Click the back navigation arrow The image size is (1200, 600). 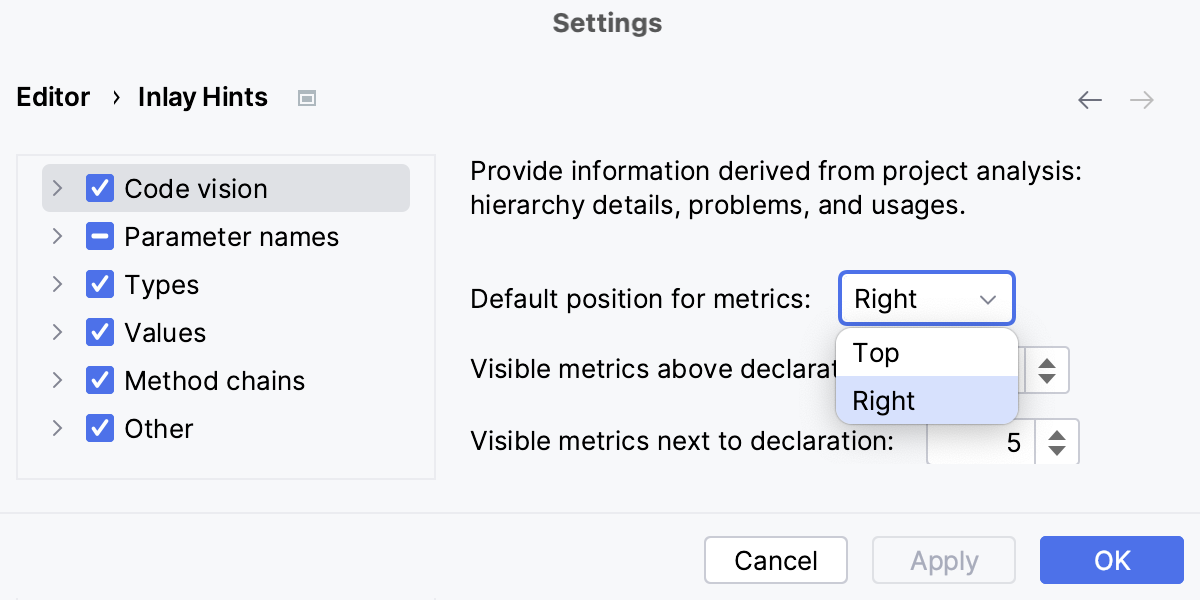tap(1090, 100)
